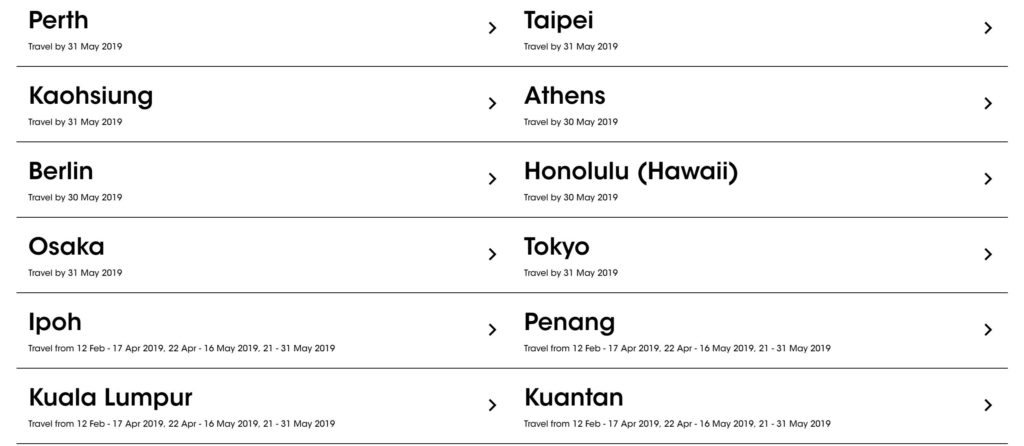Click the Penang travel period text
The width and height of the screenshot is (1024, 446).
[677, 348]
